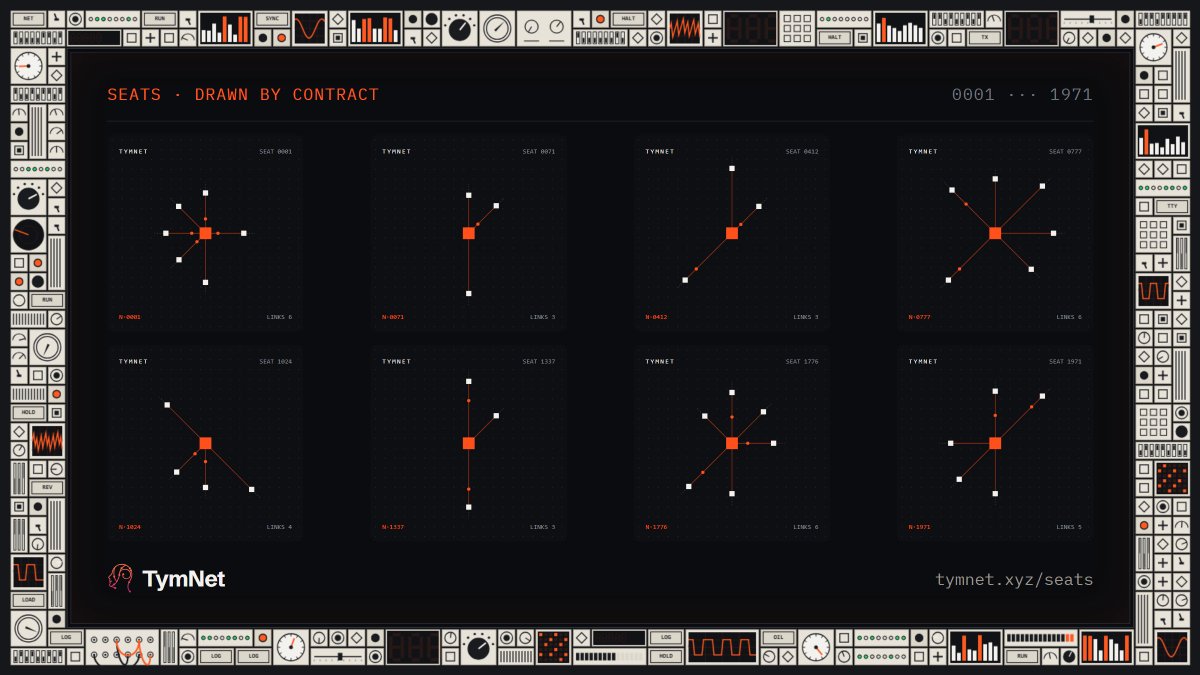Select the orange center node of Seat 0777
The width and height of the screenshot is (1200, 675).
[995, 233]
